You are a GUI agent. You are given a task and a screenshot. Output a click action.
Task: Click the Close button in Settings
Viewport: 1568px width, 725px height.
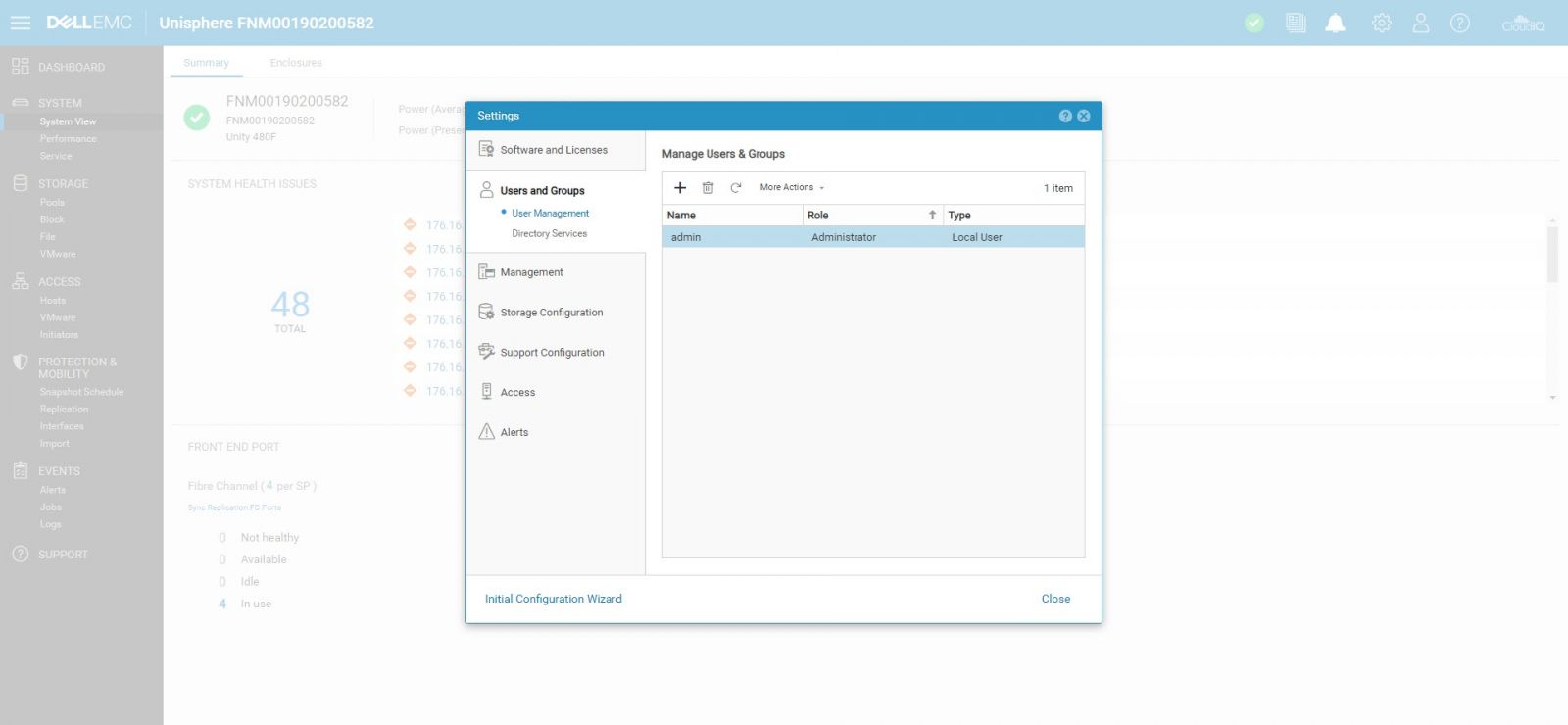pyautogui.click(x=1055, y=599)
